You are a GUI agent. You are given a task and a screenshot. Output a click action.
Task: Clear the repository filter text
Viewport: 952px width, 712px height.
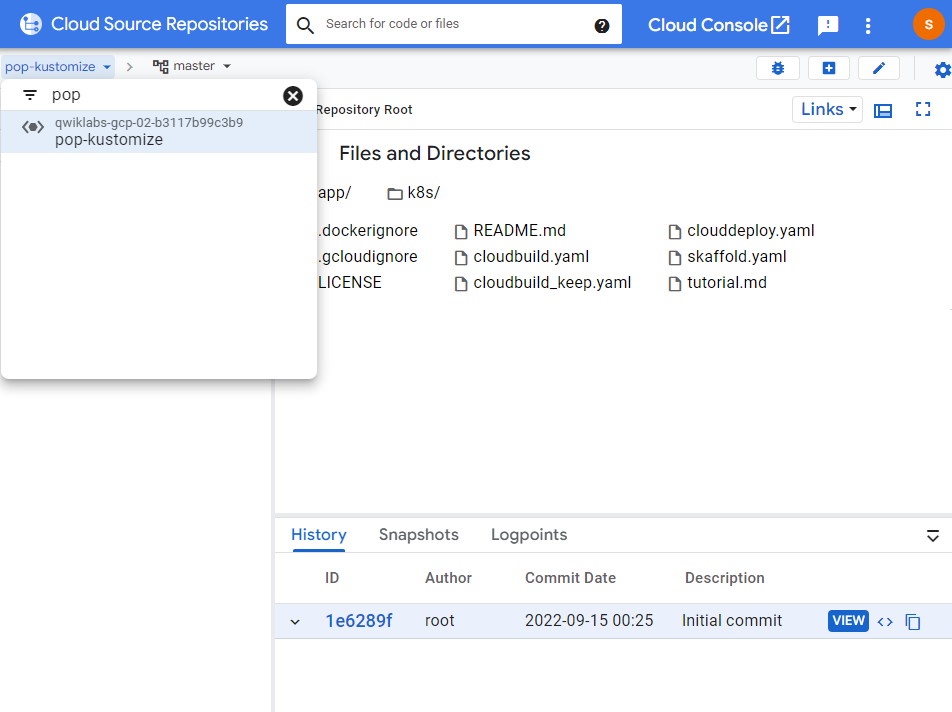click(x=293, y=95)
